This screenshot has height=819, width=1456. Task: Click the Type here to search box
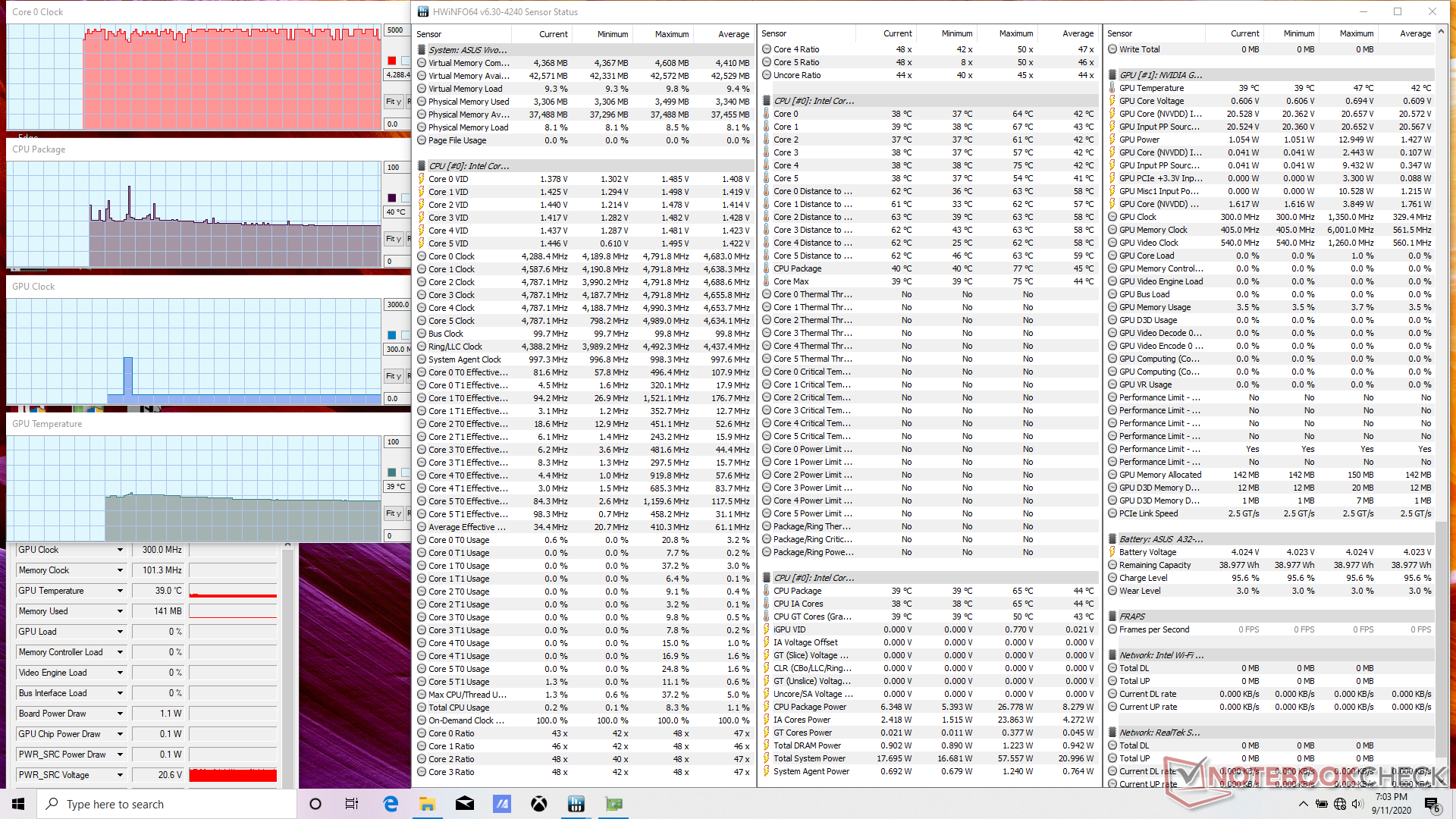pyautogui.click(x=167, y=804)
